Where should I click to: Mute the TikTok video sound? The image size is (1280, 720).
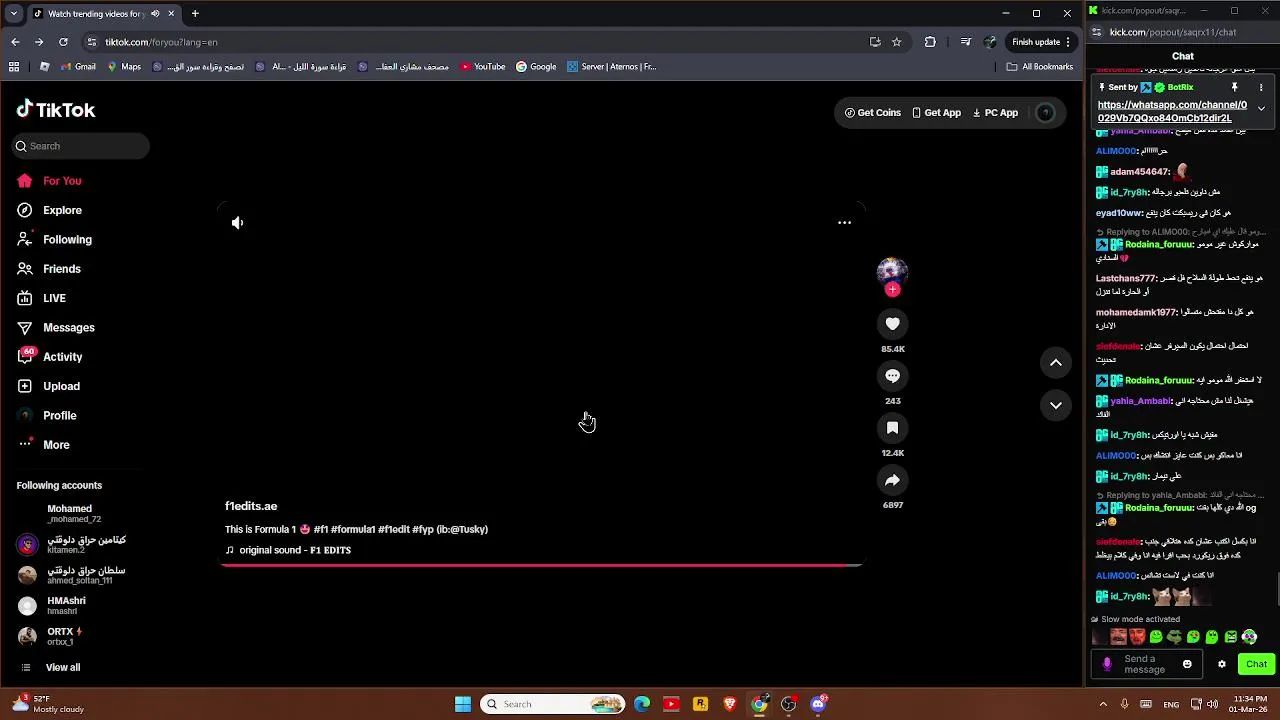click(x=237, y=223)
